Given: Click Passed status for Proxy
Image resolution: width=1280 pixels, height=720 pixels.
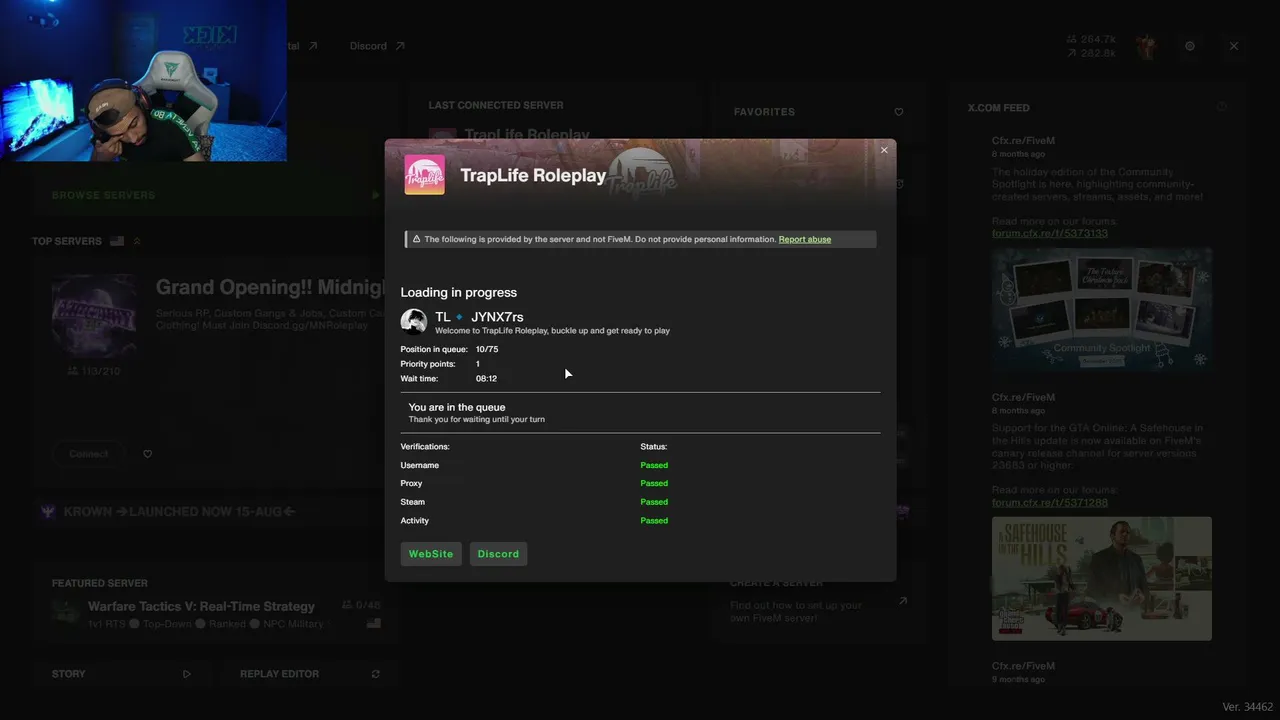Looking at the screenshot, I should click(x=654, y=484).
